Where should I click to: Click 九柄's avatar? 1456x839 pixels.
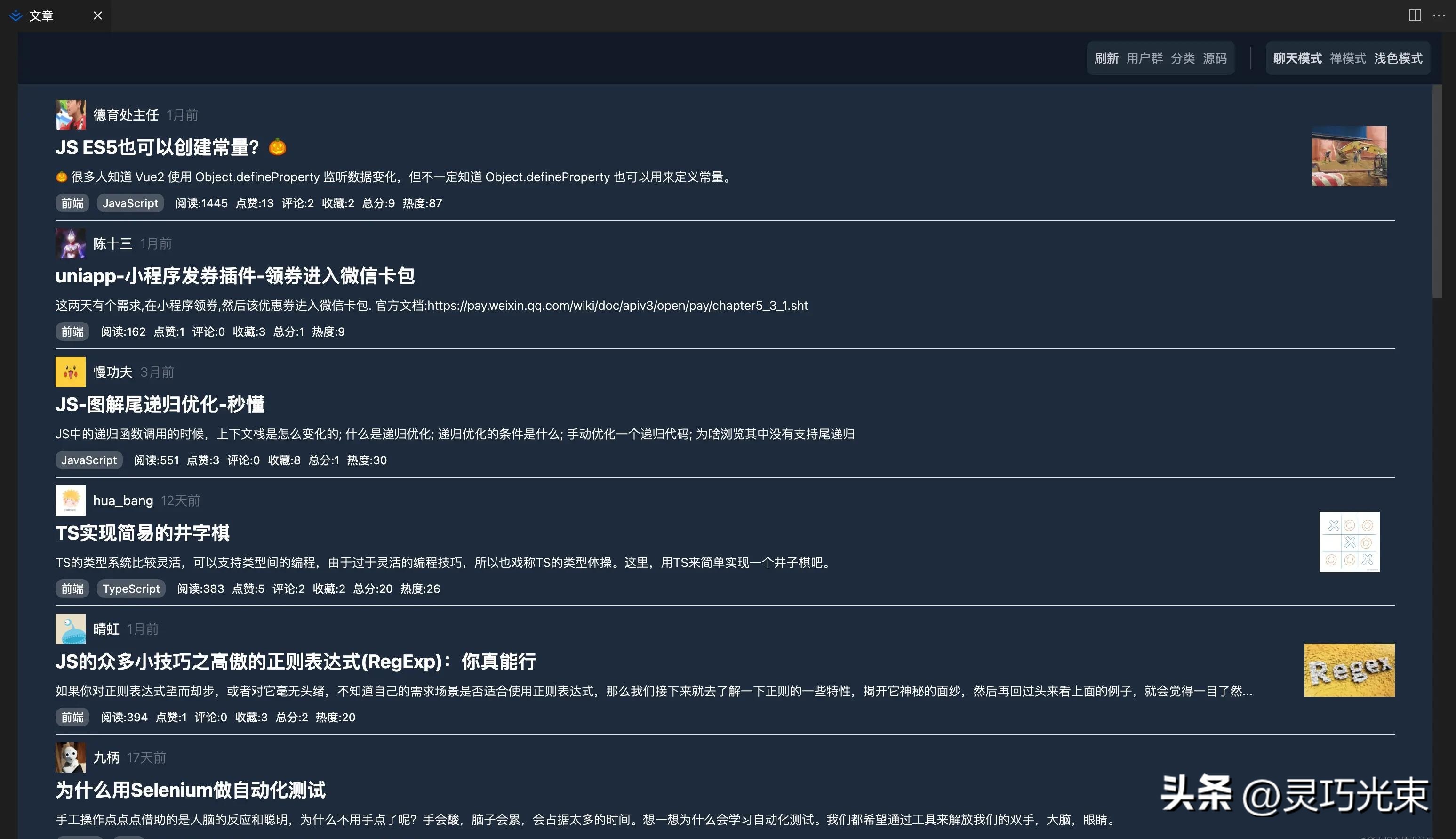click(70, 757)
